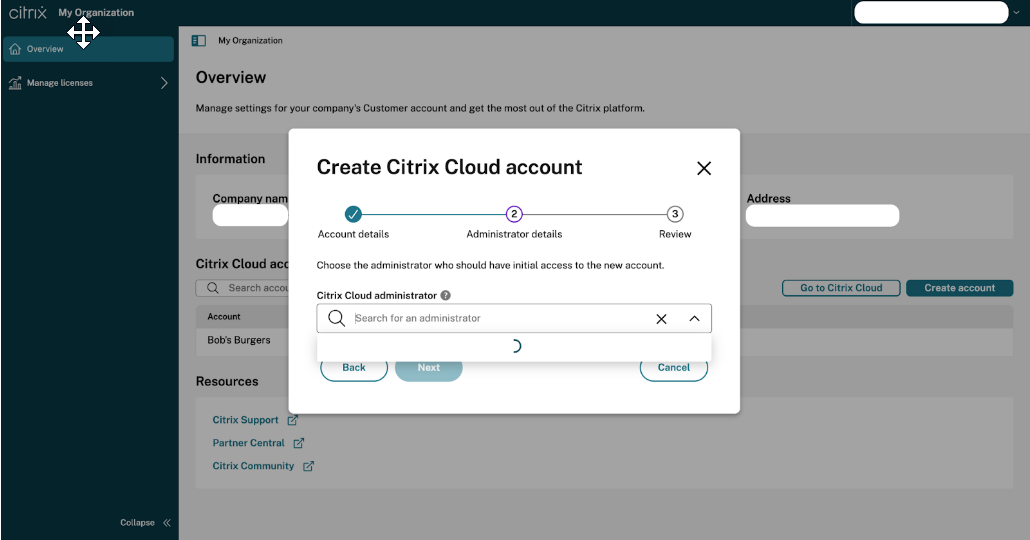Clear the administrator search with the X icon
Image resolution: width=1030 pixels, height=540 pixels.
pos(661,319)
